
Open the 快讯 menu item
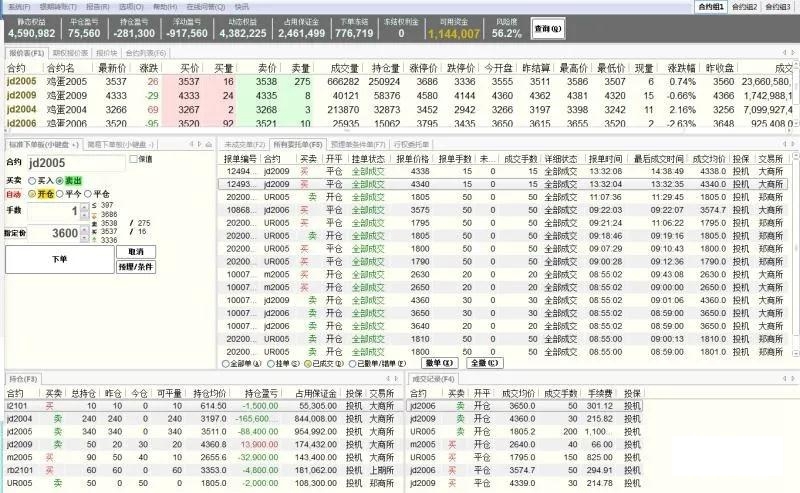(242, 7)
